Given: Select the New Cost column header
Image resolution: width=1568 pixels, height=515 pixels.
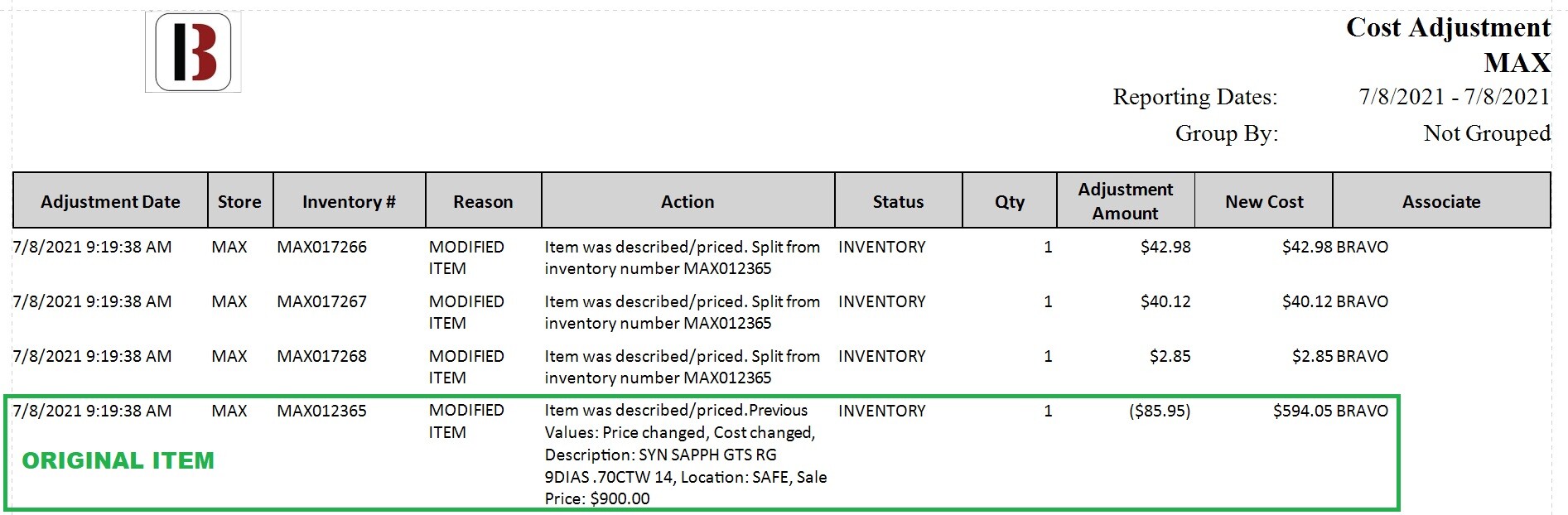Looking at the screenshot, I should point(1264,200).
